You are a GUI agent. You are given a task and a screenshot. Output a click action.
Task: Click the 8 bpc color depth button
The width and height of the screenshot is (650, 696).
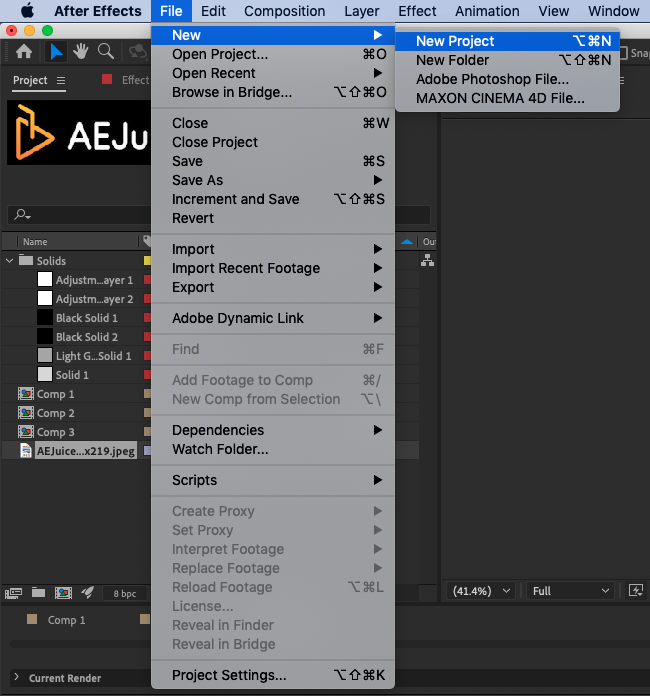pos(125,593)
